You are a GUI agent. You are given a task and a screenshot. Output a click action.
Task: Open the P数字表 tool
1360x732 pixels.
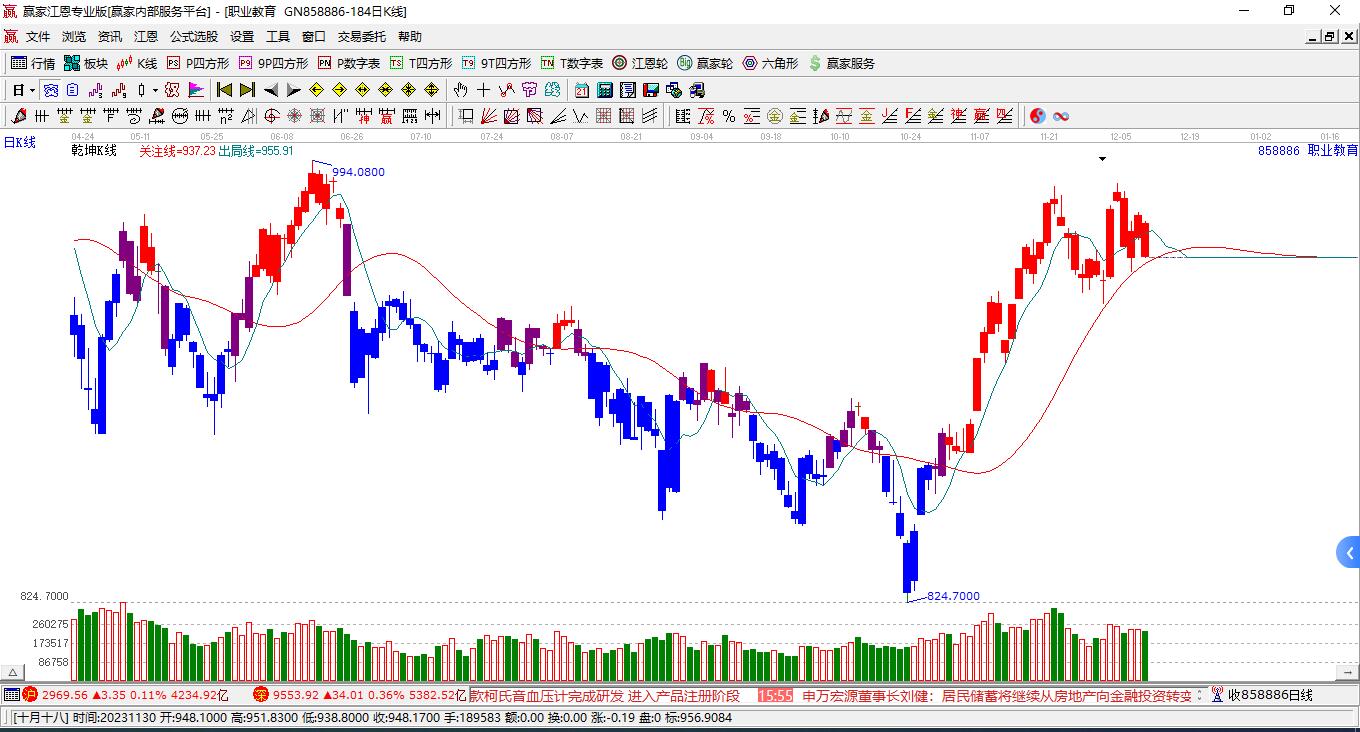tap(348, 63)
